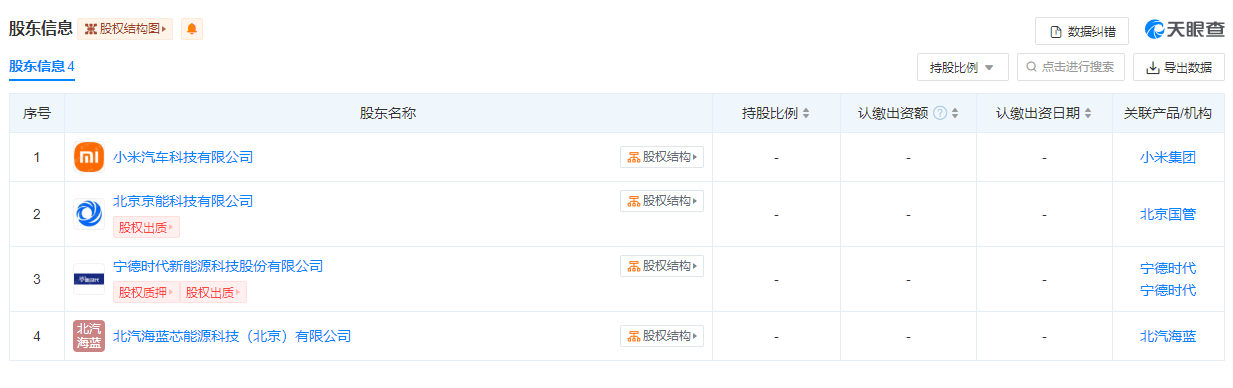Expand 股权结构 for 宁德时代新能源科技
The width and height of the screenshot is (1233, 388).
click(662, 266)
